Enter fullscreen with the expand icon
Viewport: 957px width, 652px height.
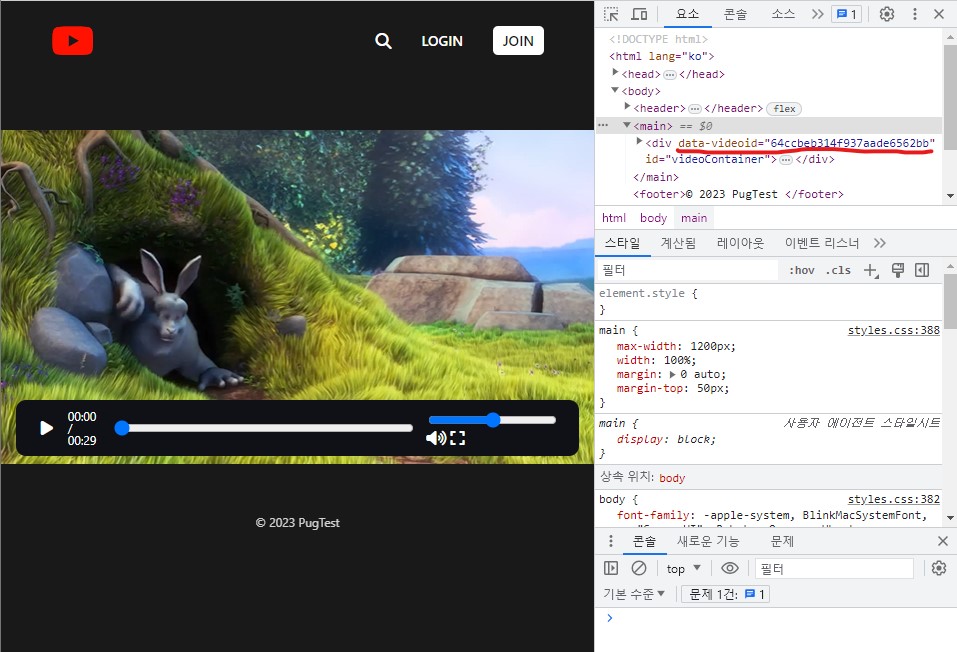point(457,438)
